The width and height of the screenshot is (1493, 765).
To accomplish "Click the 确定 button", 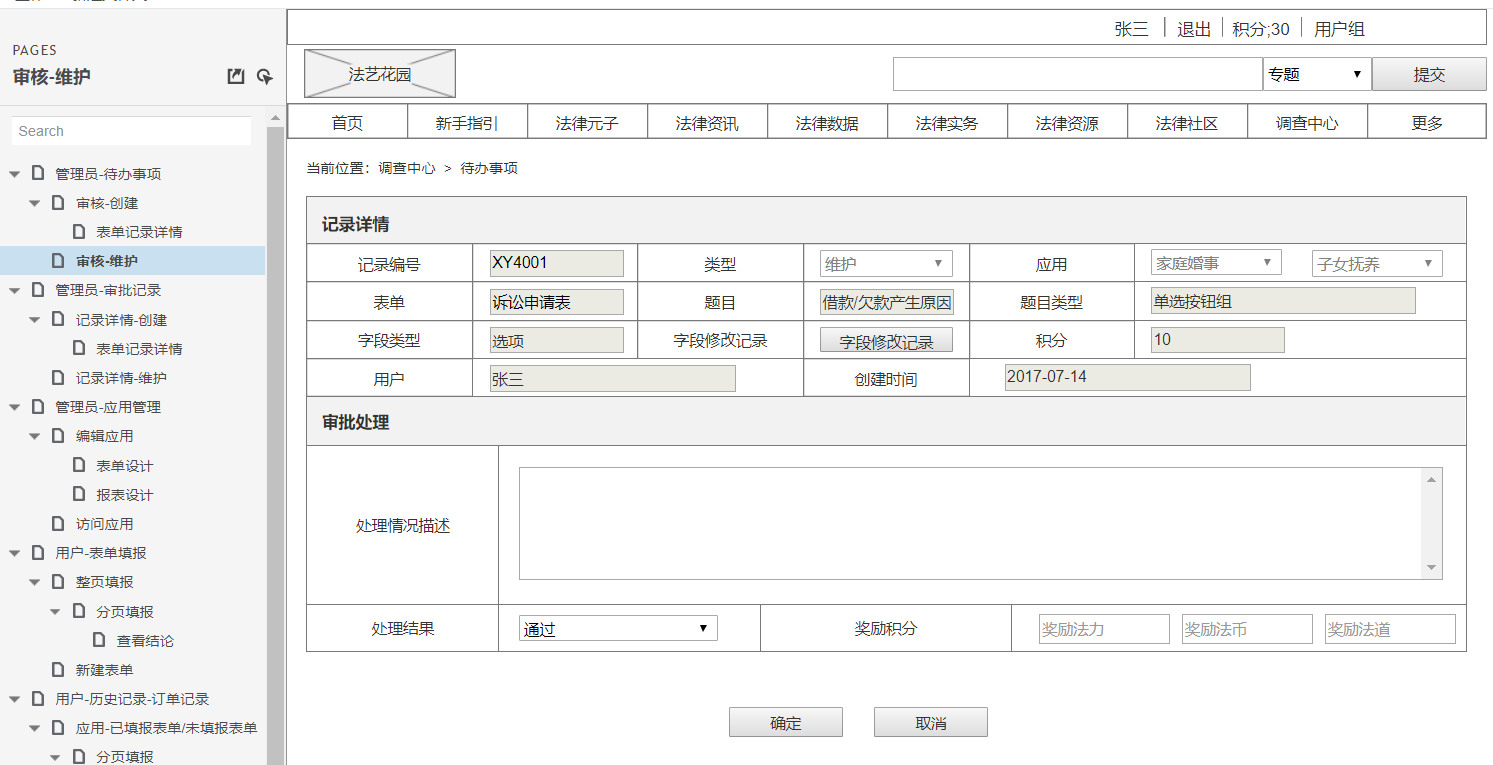I will click(x=786, y=722).
